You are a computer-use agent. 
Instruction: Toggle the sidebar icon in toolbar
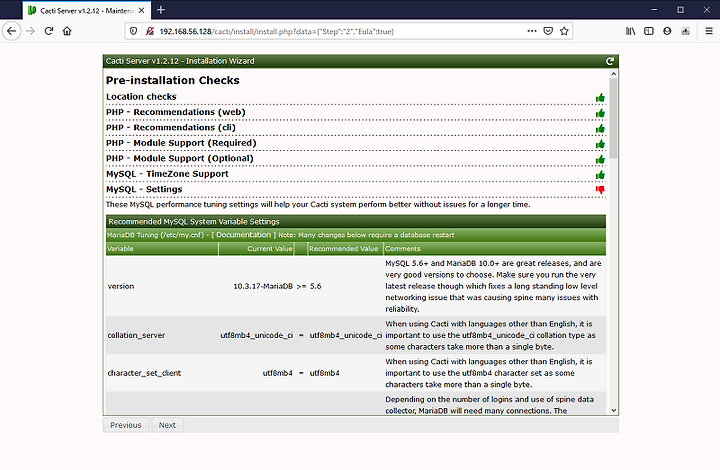pos(649,31)
